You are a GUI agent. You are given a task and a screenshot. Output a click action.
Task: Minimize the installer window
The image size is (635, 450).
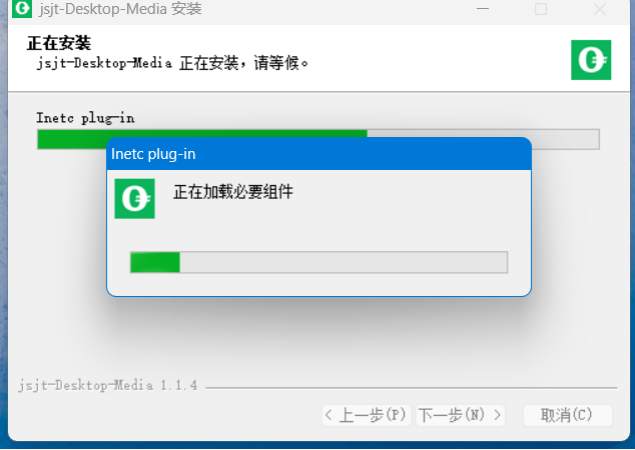(482, 9)
